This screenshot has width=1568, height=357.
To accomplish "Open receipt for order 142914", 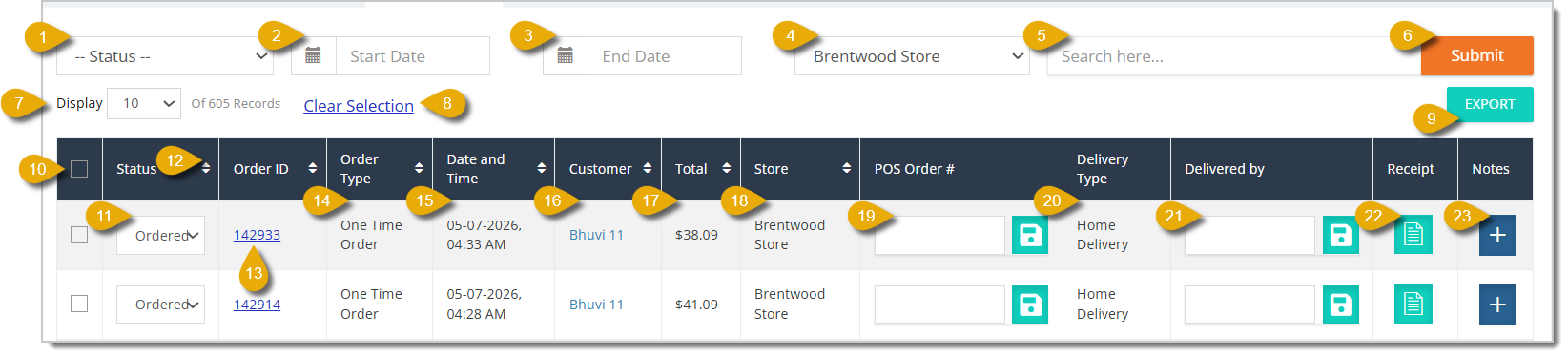I will pos(1413,304).
